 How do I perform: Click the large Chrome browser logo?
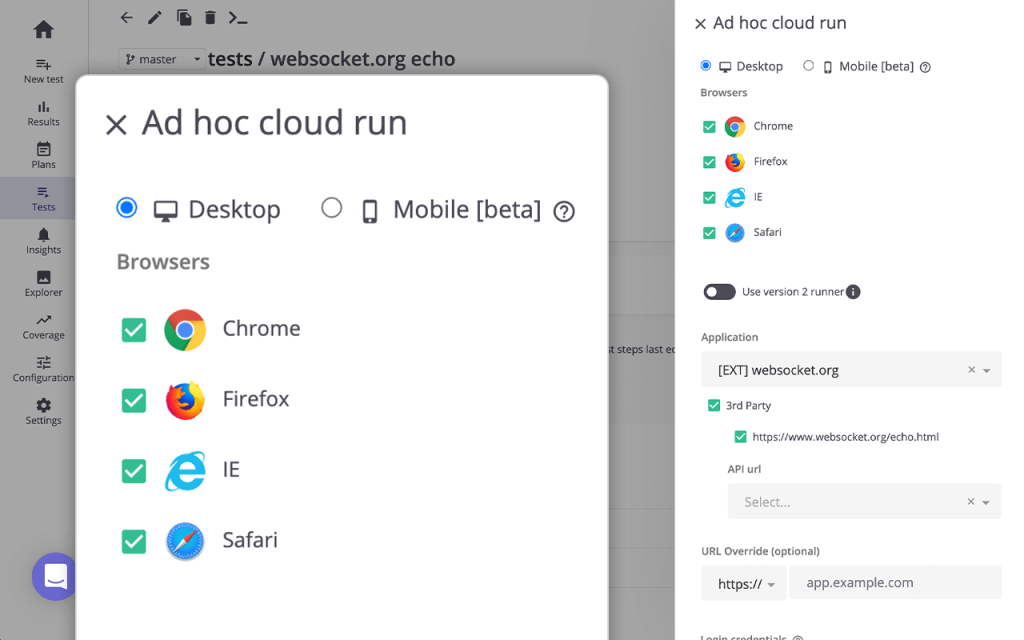click(x=185, y=330)
